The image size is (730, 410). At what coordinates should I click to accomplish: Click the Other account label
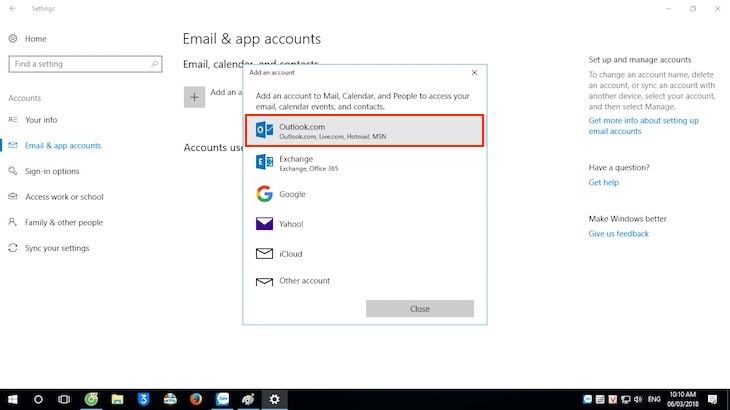click(304, 281)
